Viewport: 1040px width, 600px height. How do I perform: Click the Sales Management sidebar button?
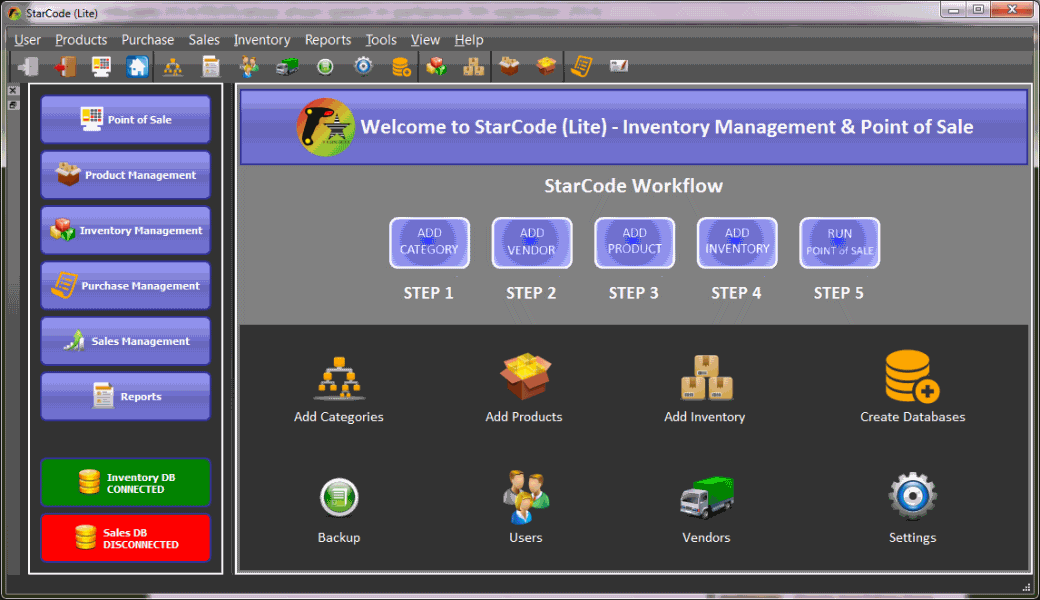125,341
